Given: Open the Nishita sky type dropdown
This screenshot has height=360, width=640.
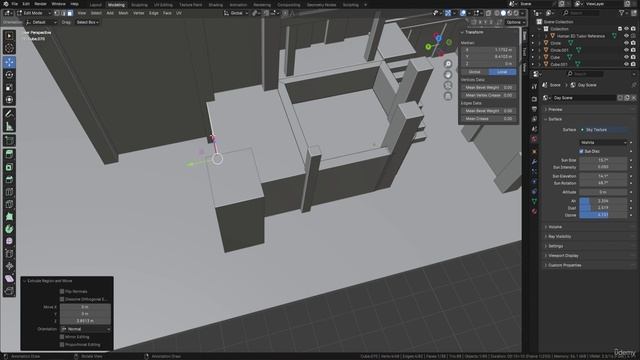Looking at the screenshot, I should click(x=603, y=142).
